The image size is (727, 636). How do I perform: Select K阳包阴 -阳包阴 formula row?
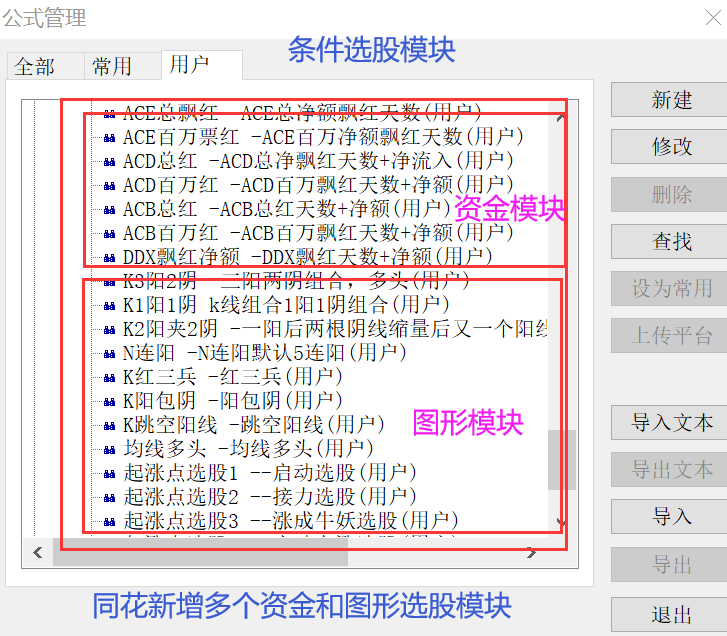coord(233,402)
